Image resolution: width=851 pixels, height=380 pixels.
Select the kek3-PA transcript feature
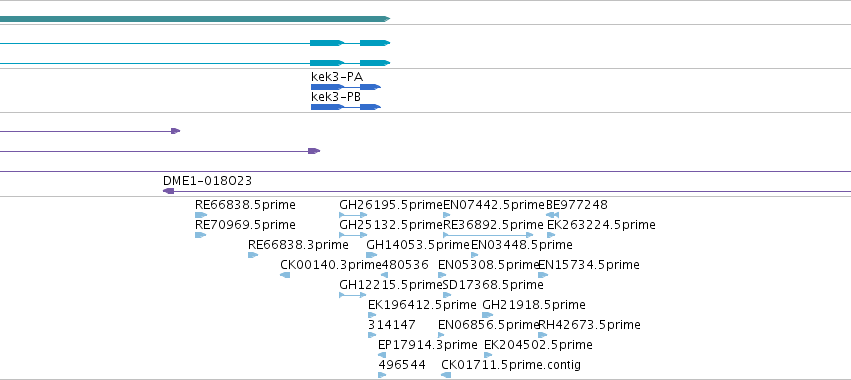coord(346,87)
